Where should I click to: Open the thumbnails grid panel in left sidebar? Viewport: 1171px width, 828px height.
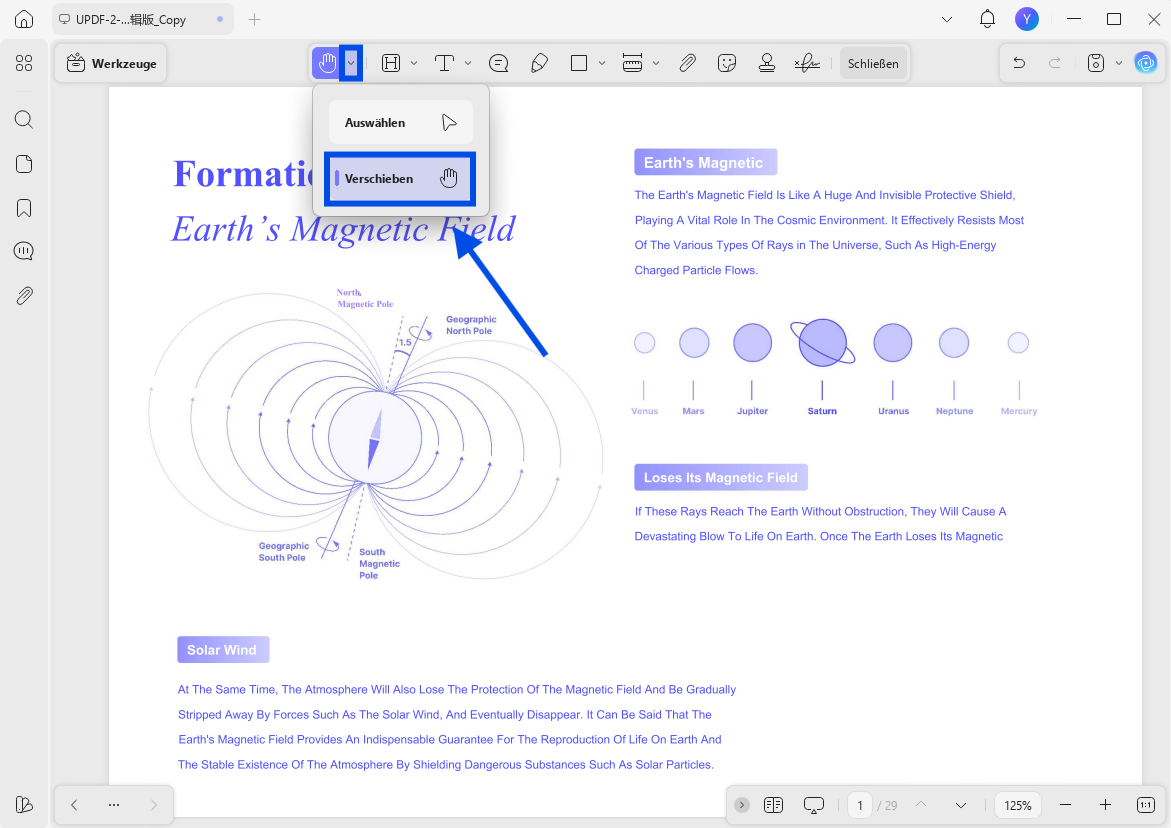(x=24, y=63)
